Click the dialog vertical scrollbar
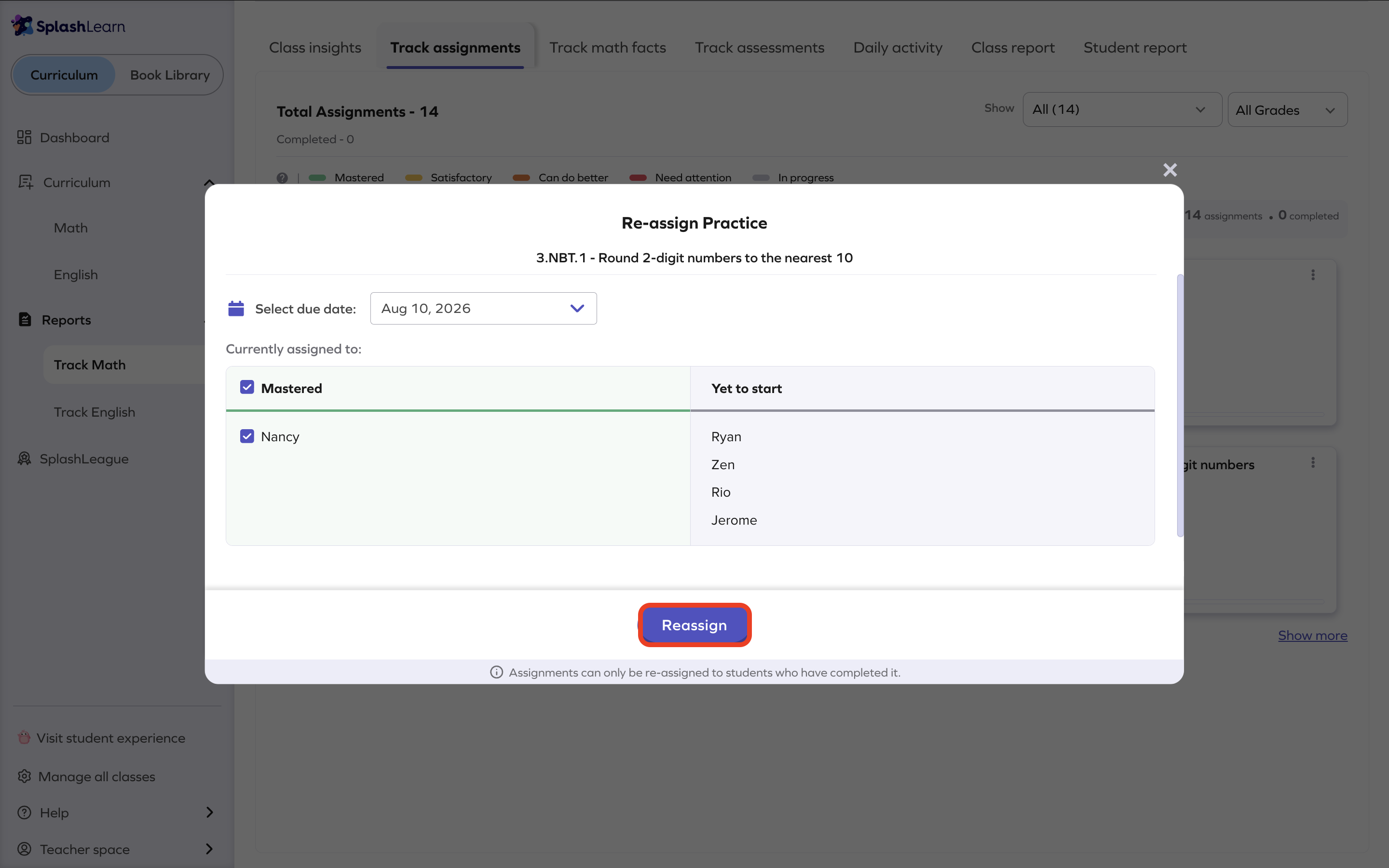This screenshot has height=868, width=1389. [x=1180, y=405]
